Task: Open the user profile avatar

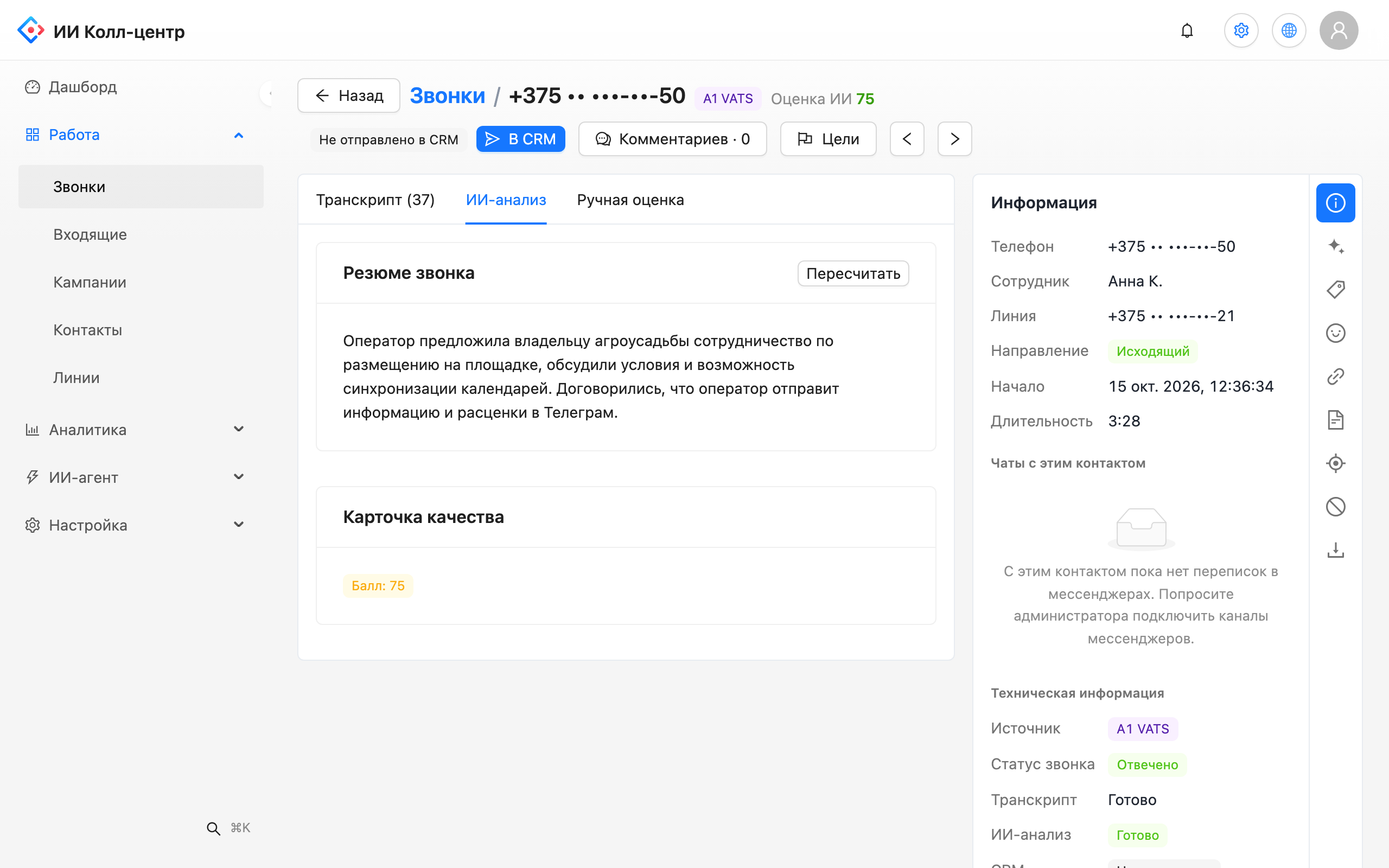Action: coord(1339,30)
